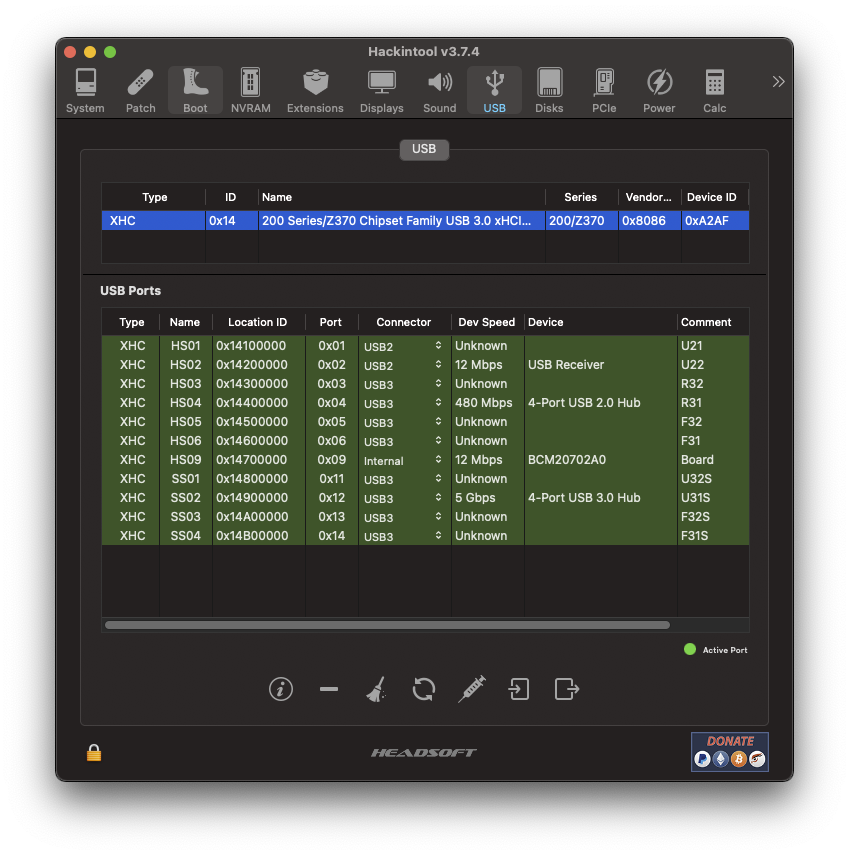
Task: Click the import icon button
Action: (x=519, y=689)
